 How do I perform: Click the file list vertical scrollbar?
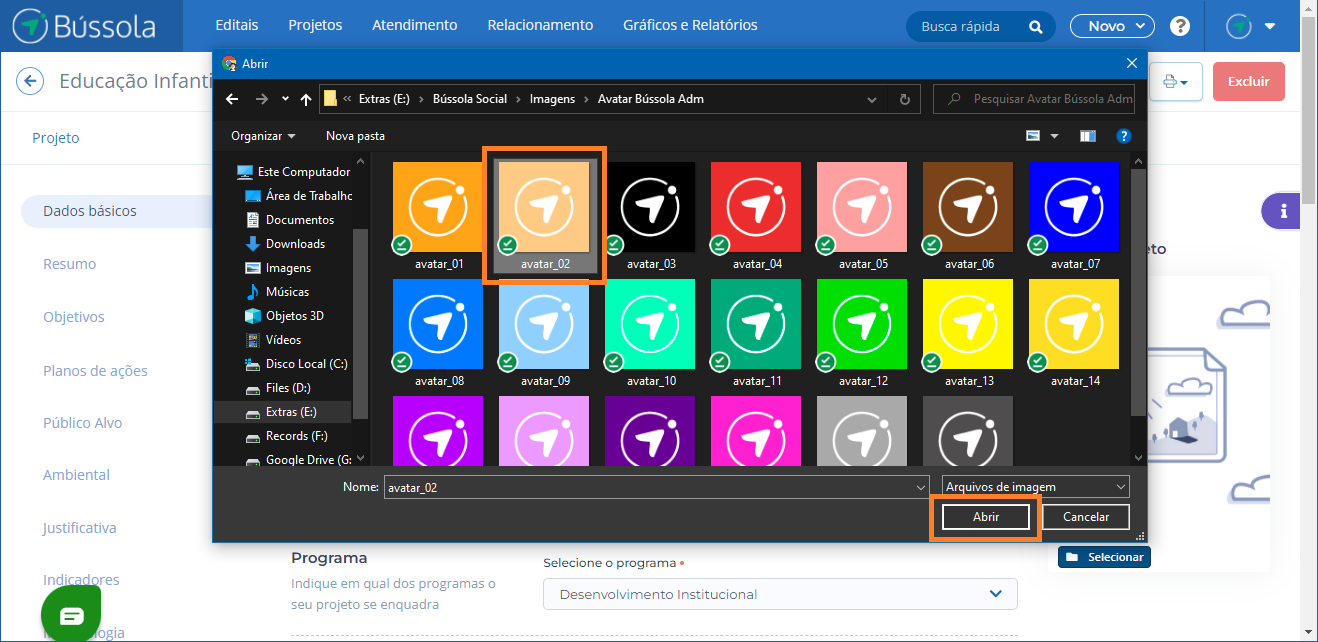click(x=1138, y=290)
